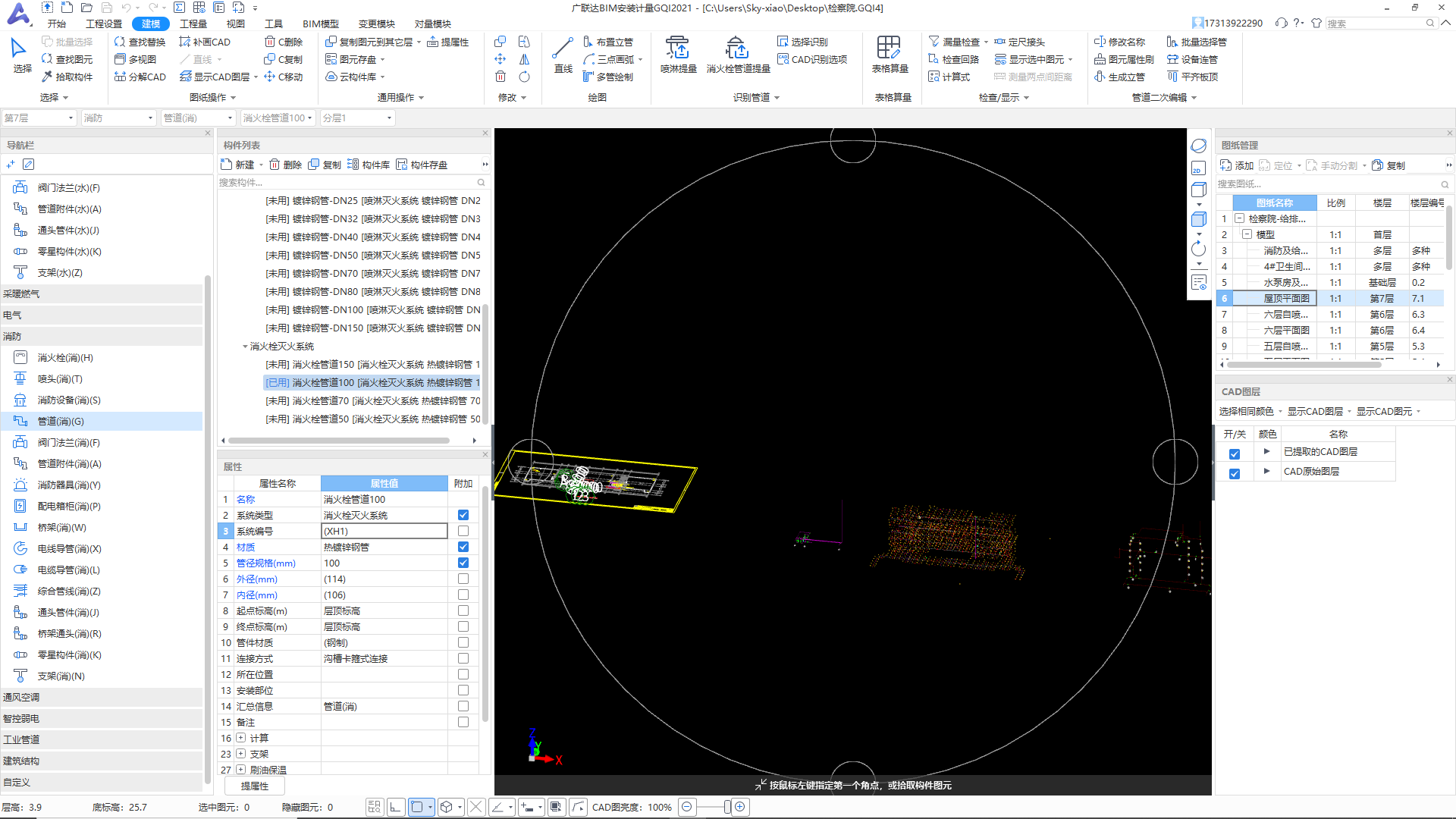Click 选择相同颜色 in CAD layer panel
1456x819 pixels.
1247,411
